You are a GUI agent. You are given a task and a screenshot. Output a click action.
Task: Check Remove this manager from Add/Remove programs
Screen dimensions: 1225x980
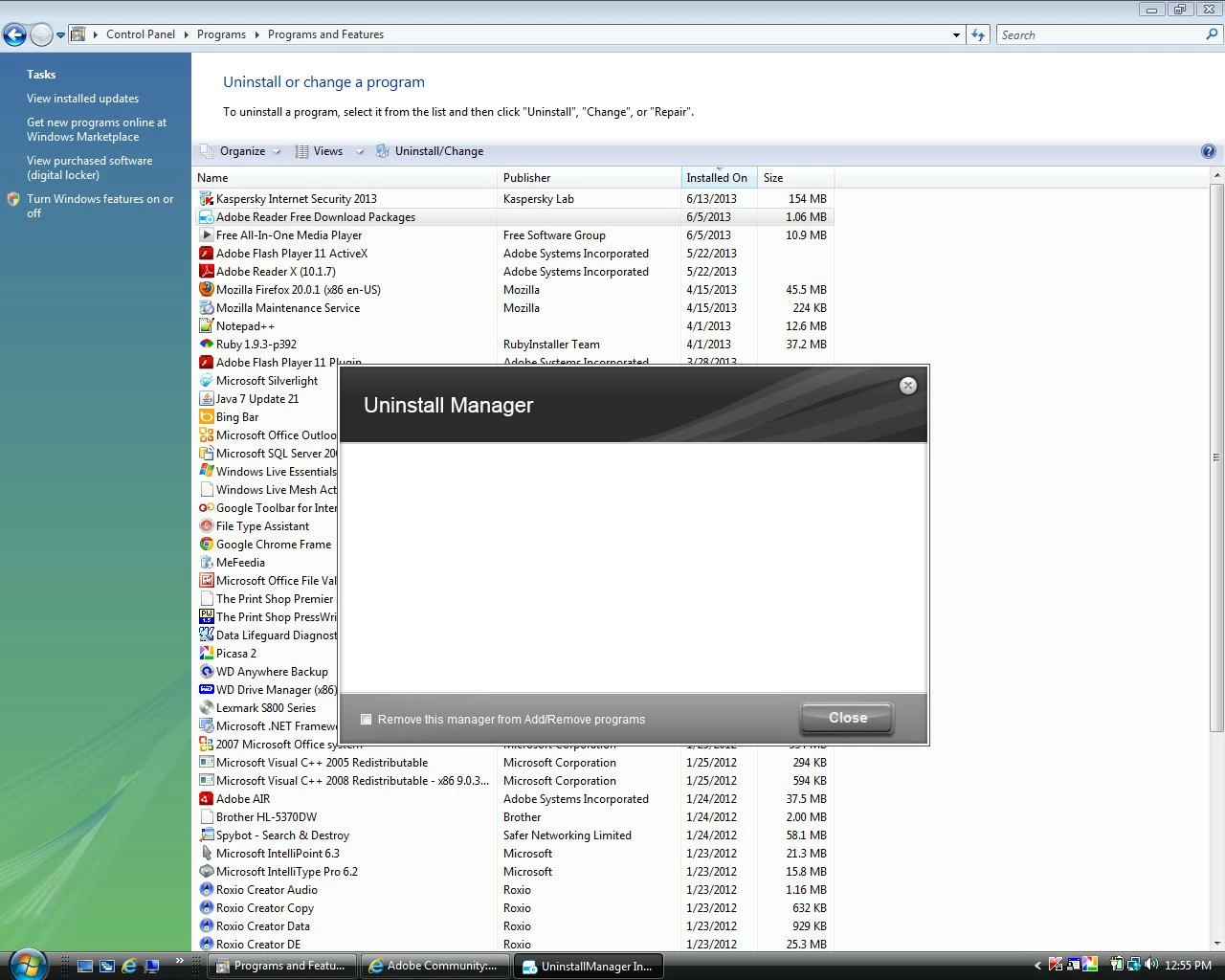pos(366,720)
